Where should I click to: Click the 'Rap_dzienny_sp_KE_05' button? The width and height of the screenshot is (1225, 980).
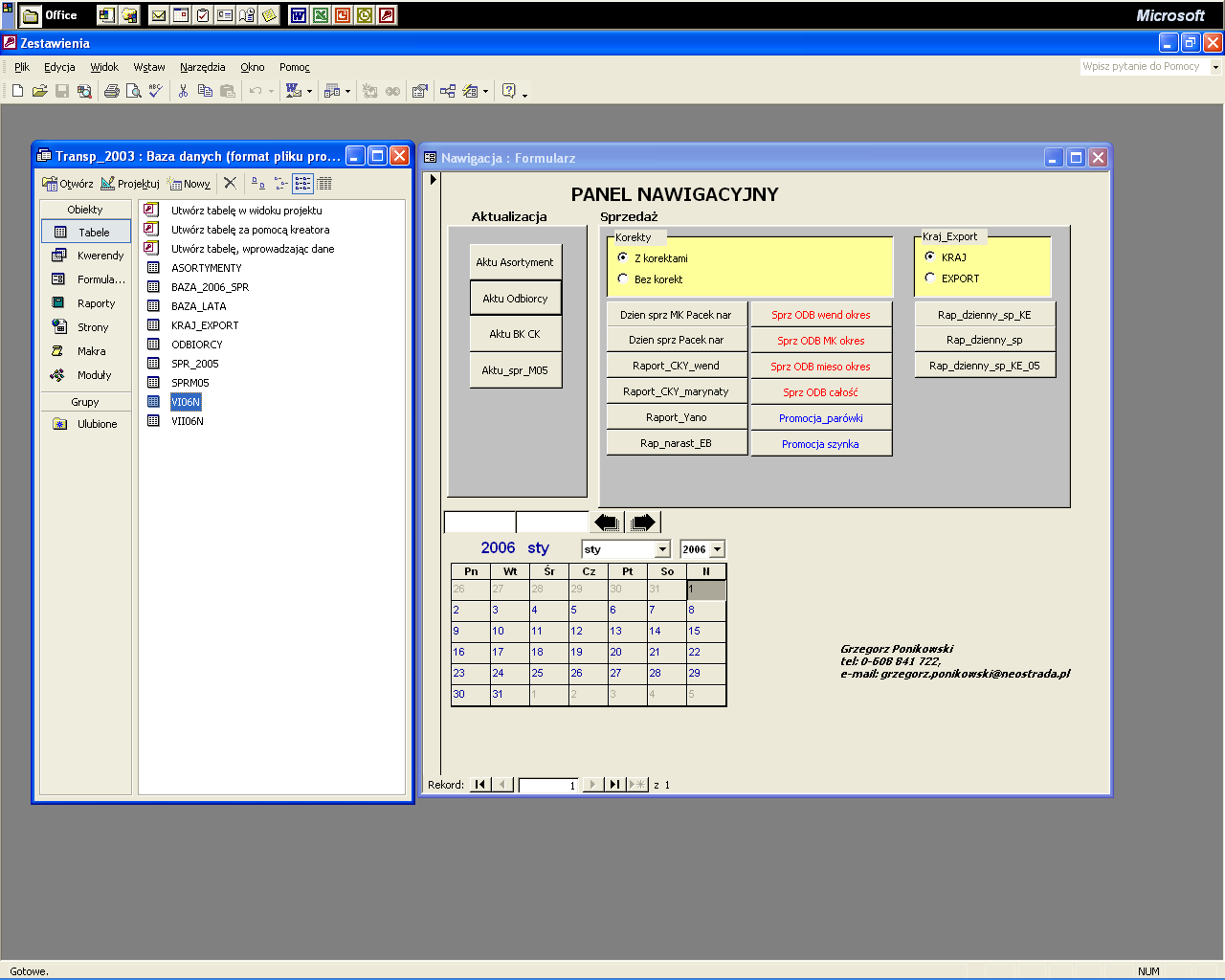(985, 366)
